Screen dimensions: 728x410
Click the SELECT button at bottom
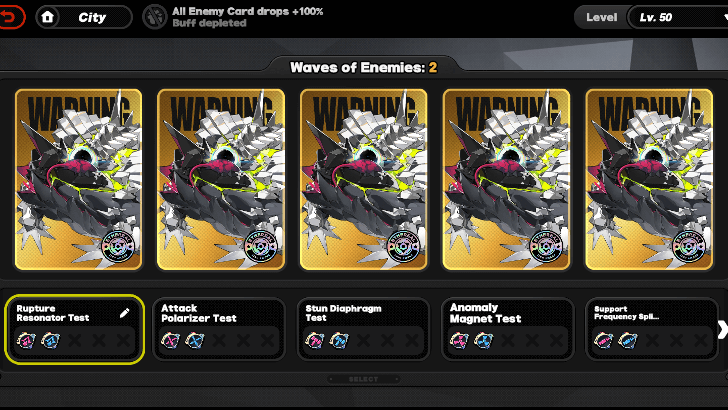[363, 379]
